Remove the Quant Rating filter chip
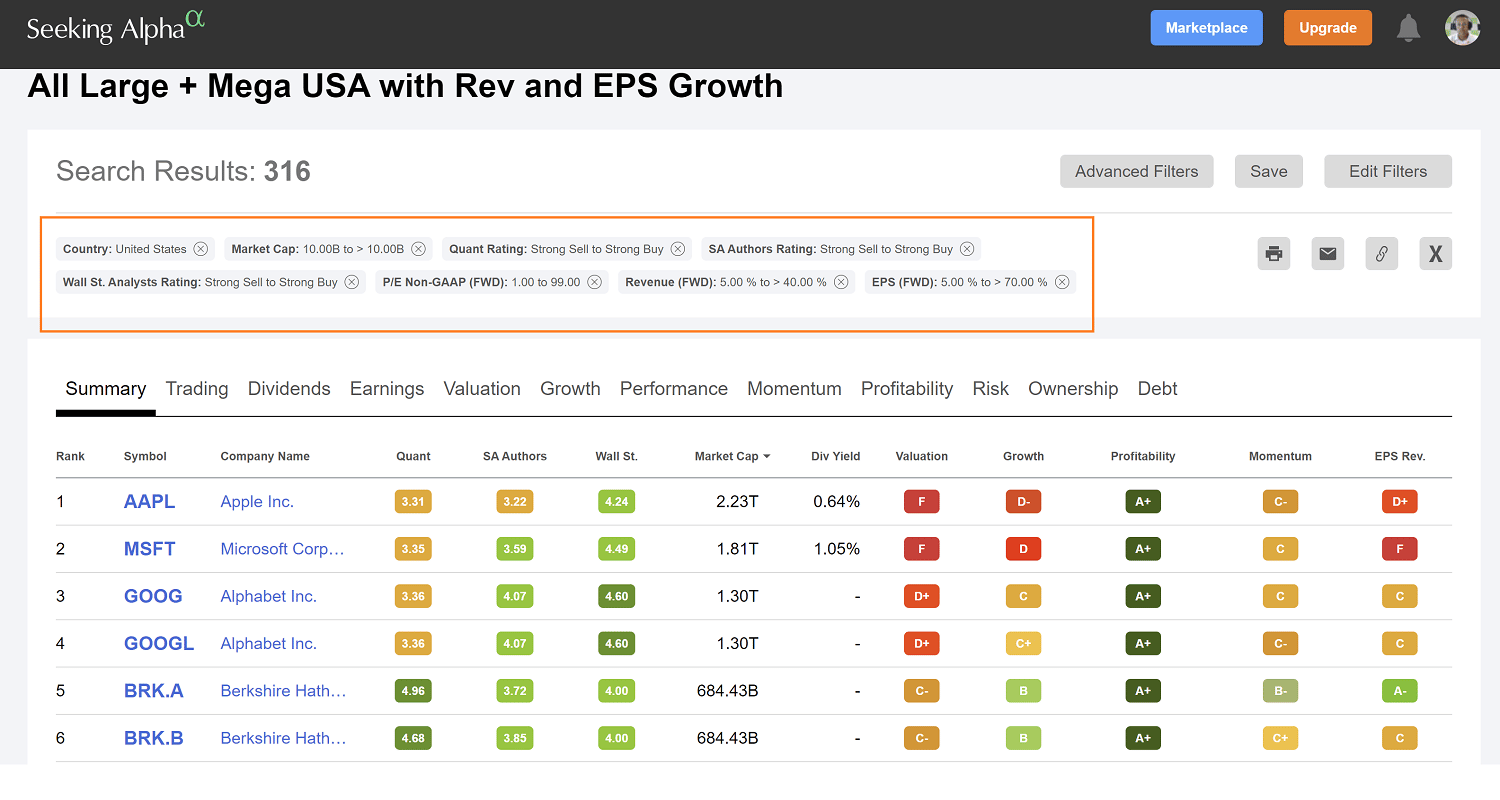1500x800 pixels. click(x=678, y=249)
